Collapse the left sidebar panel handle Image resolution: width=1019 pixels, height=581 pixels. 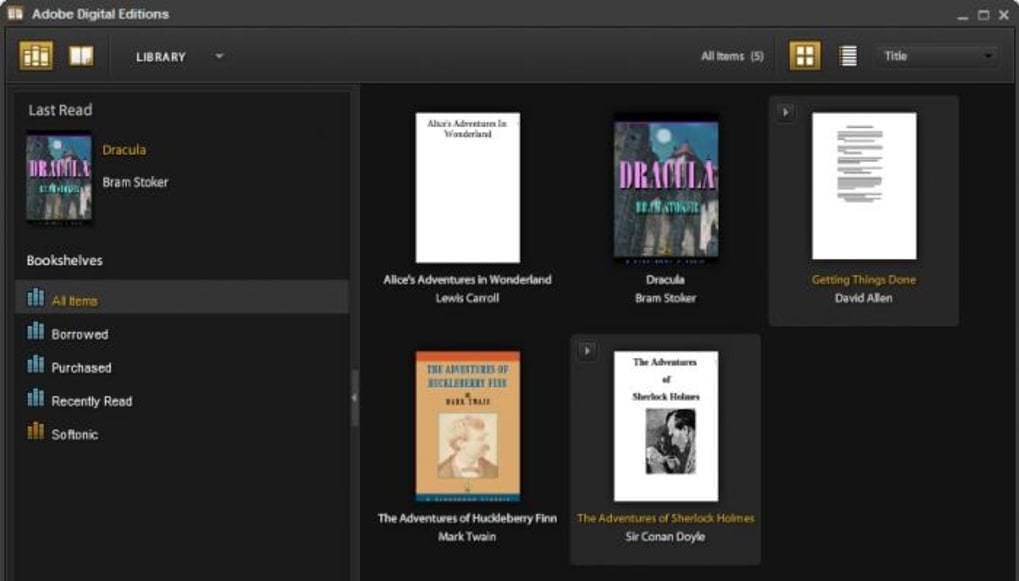click(x=355, y=398)
